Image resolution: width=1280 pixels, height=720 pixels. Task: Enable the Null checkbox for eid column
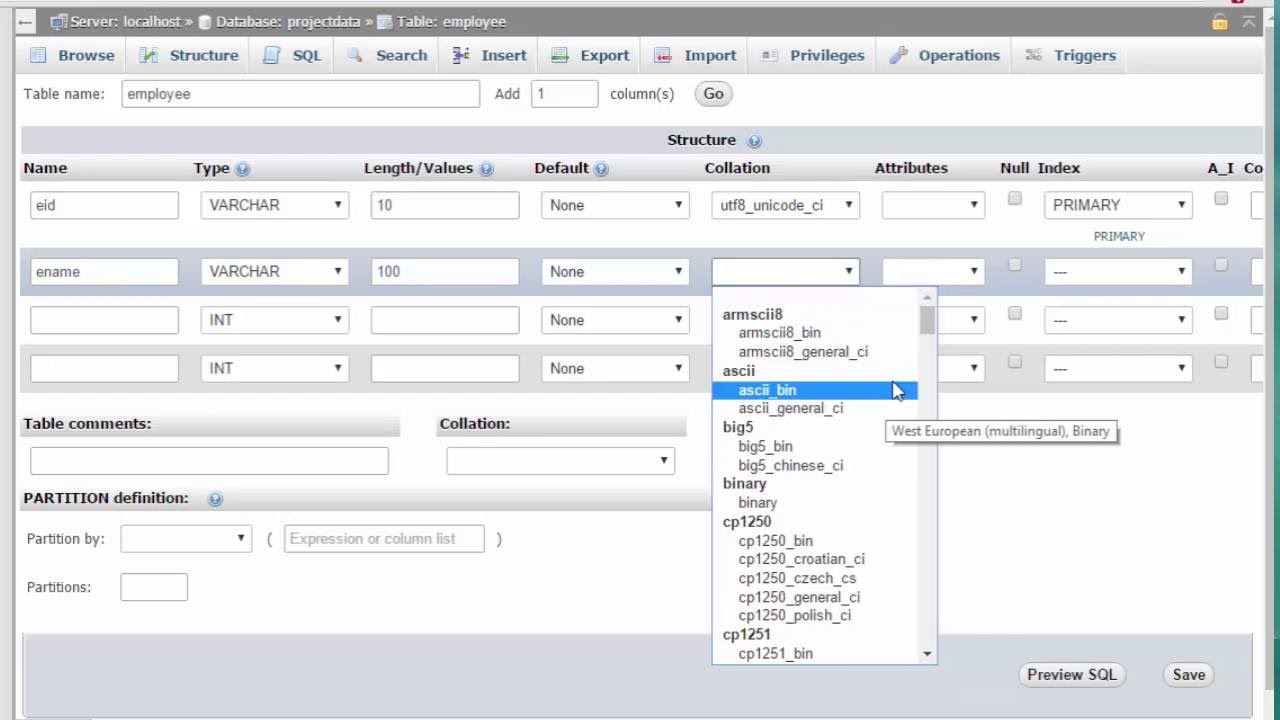click(1014, 199)
